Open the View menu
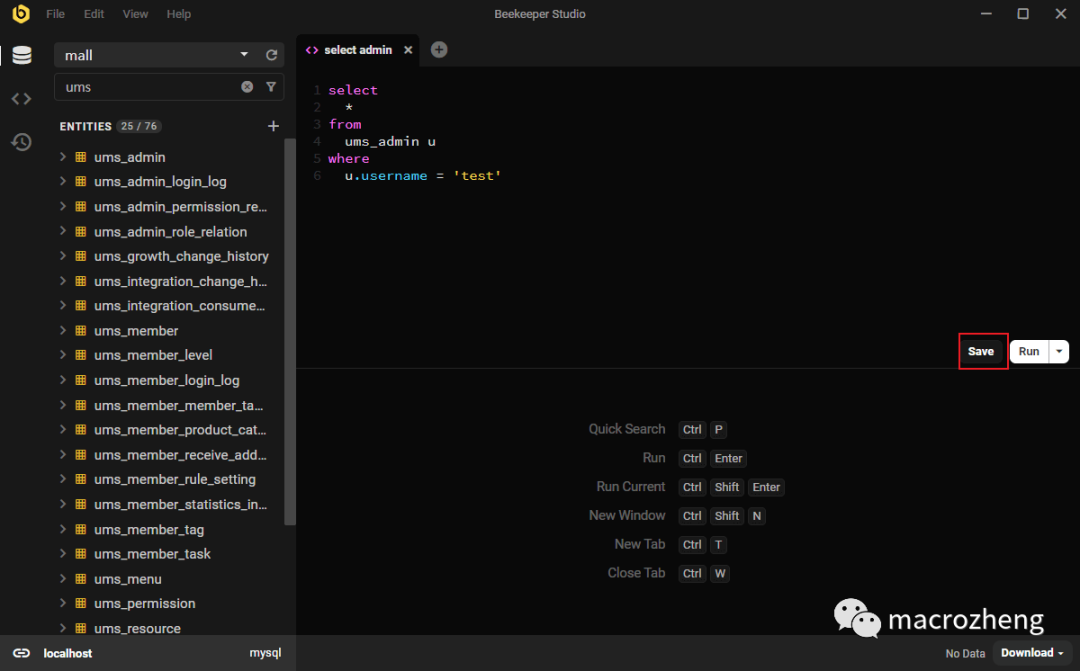1080x671 pixels. [135, 14]
